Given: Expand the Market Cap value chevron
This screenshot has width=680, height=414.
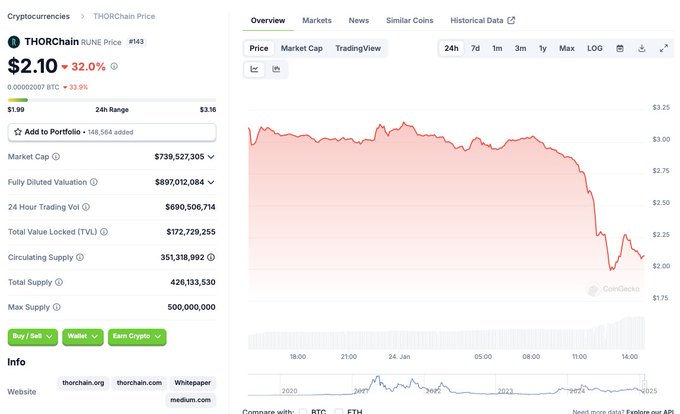Looking at the screenshot, I should point(211,156).
